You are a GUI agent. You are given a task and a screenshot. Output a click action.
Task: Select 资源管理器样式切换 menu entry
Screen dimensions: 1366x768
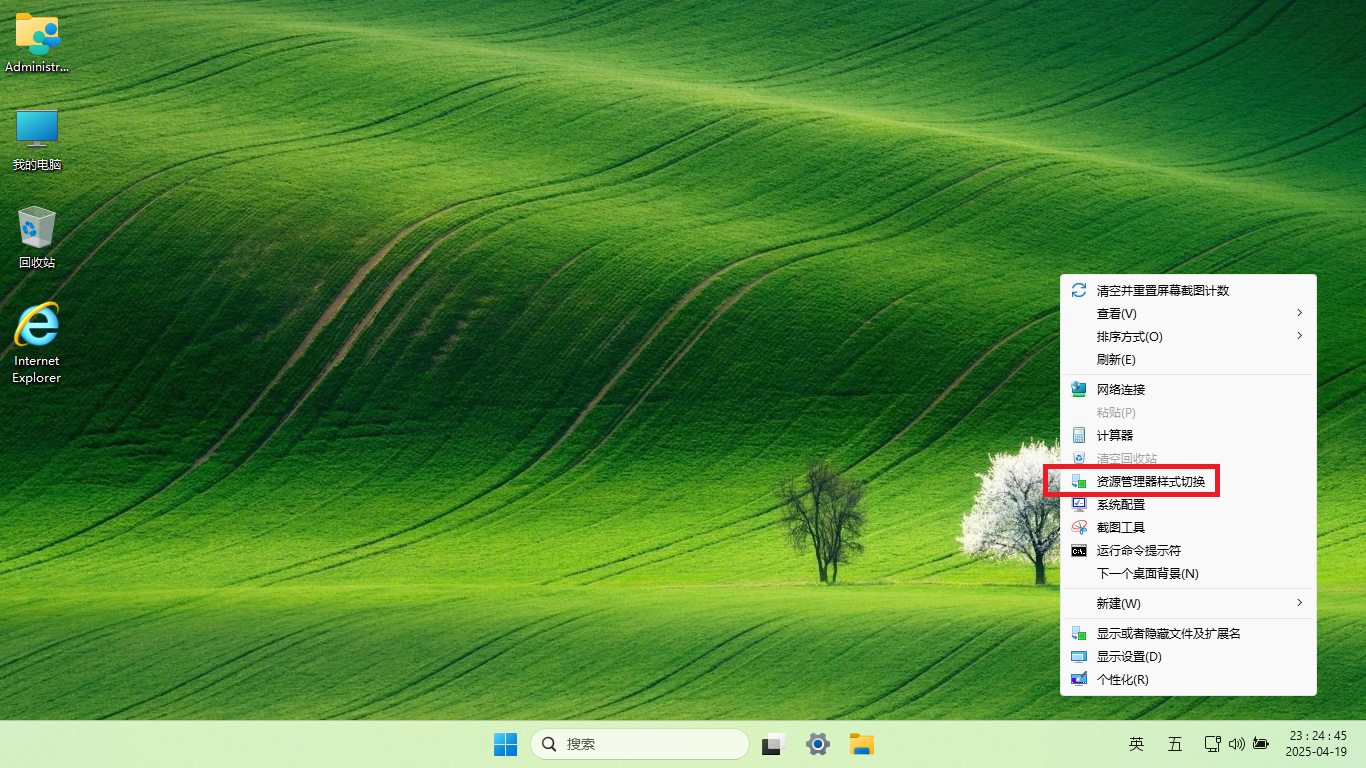click(x=1188, y=481)
